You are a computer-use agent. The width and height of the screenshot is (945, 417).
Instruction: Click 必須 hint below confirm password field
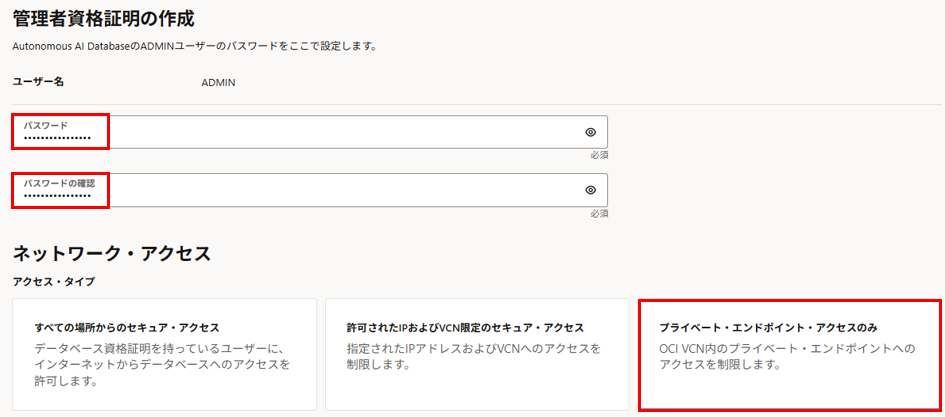(x=598, y=213)
